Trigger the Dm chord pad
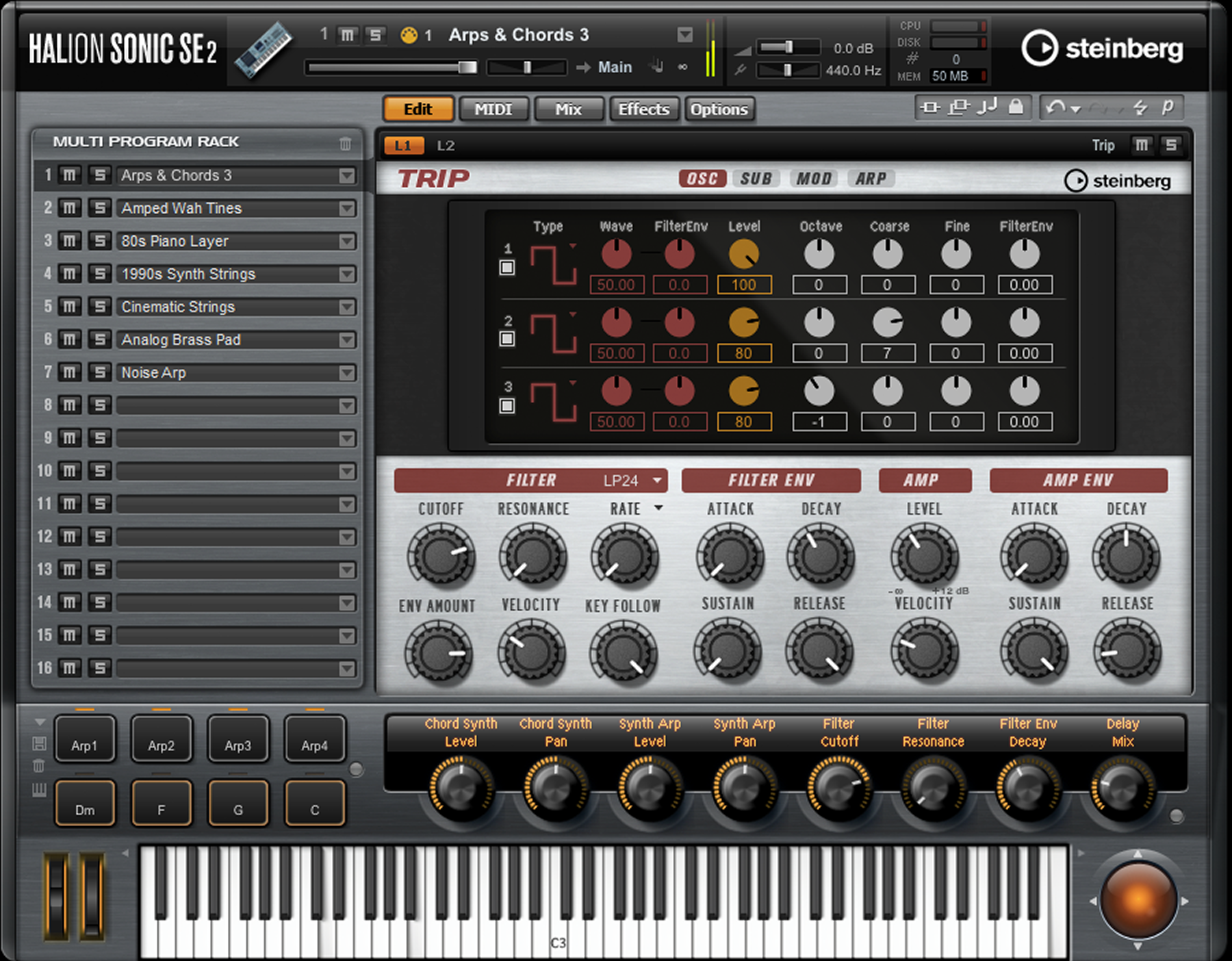The width and height of the screenshot is (1232, 961). [85, 804]
